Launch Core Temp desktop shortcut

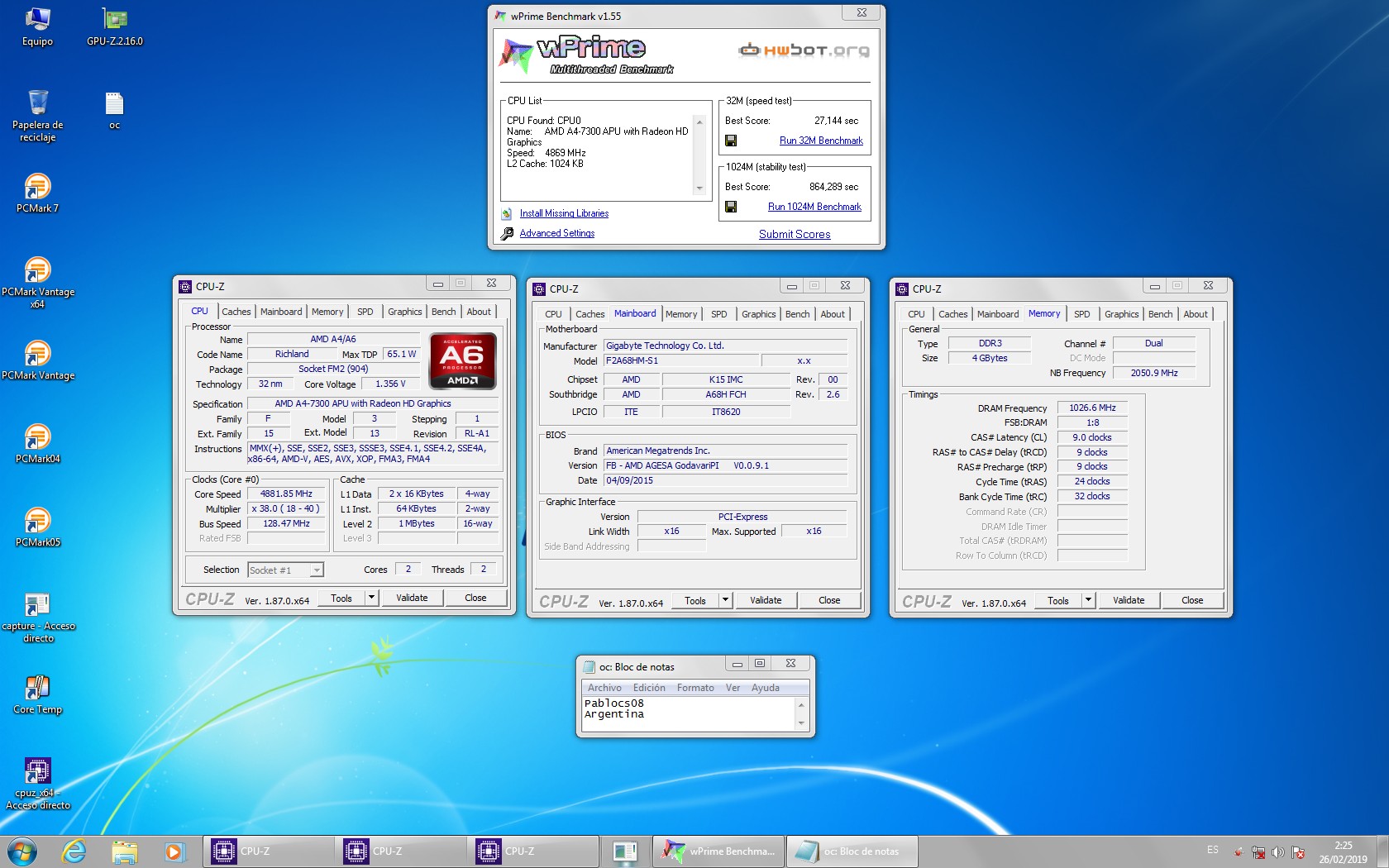37,694
